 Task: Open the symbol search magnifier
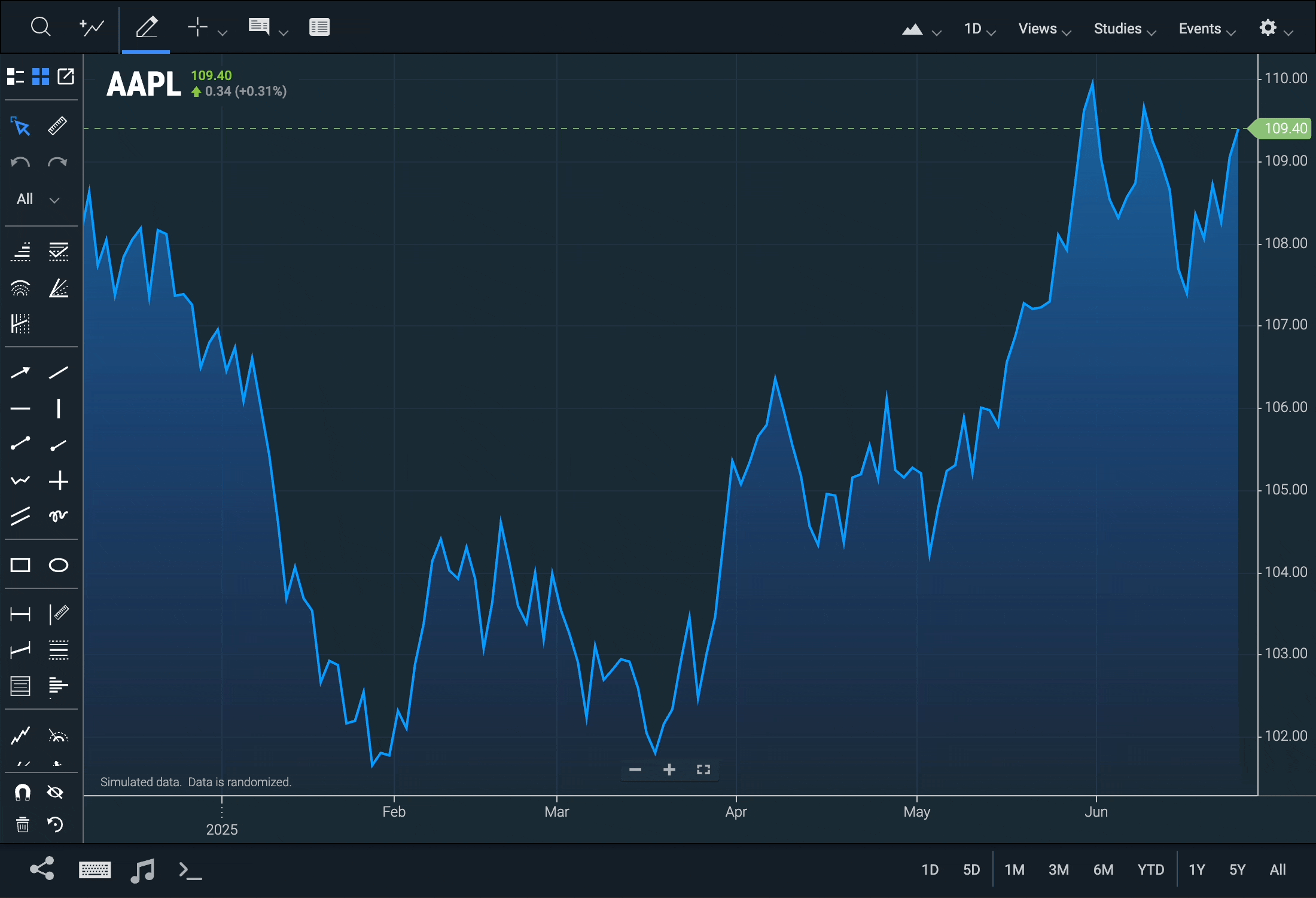click(x=41, y=27)
